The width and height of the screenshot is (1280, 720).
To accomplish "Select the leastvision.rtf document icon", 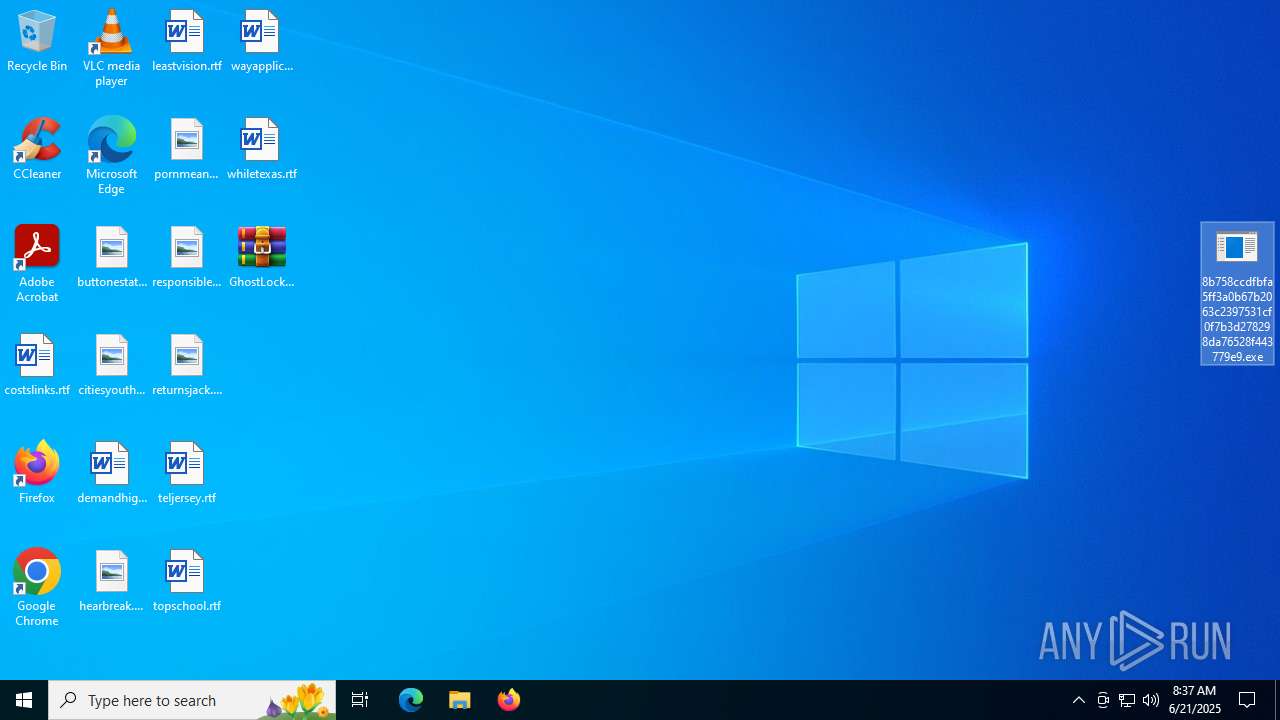I will click(x=186, y=41).
